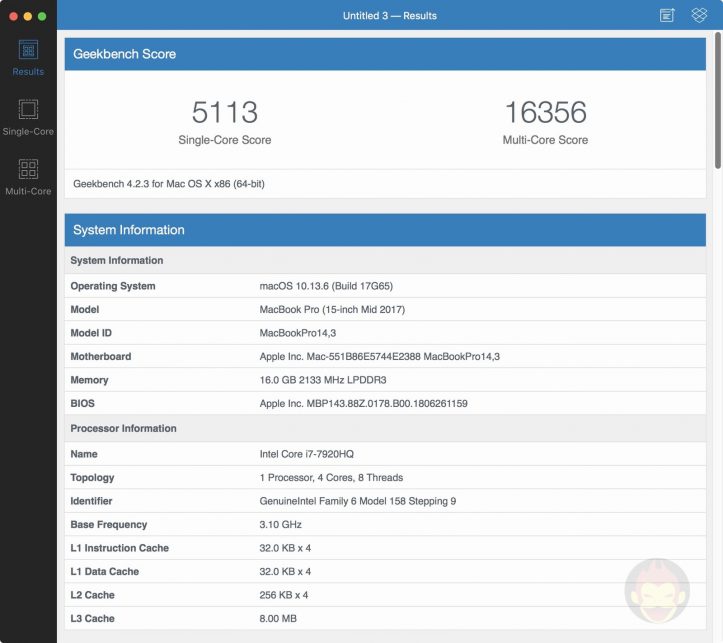Click the L3 Cache row label
The height and width of the screenshot is (643, 723).
[92, 619]
